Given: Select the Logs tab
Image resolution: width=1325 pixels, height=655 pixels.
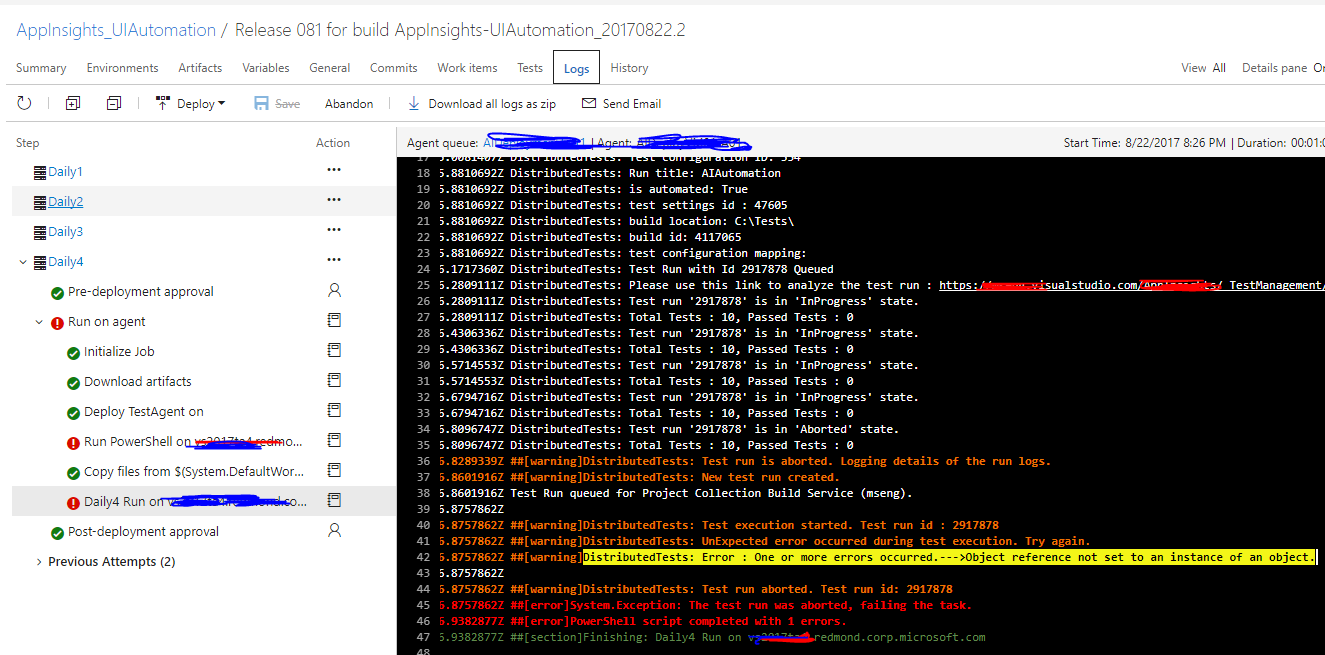Looking at the screenshot, I should (x=576, y=68).
